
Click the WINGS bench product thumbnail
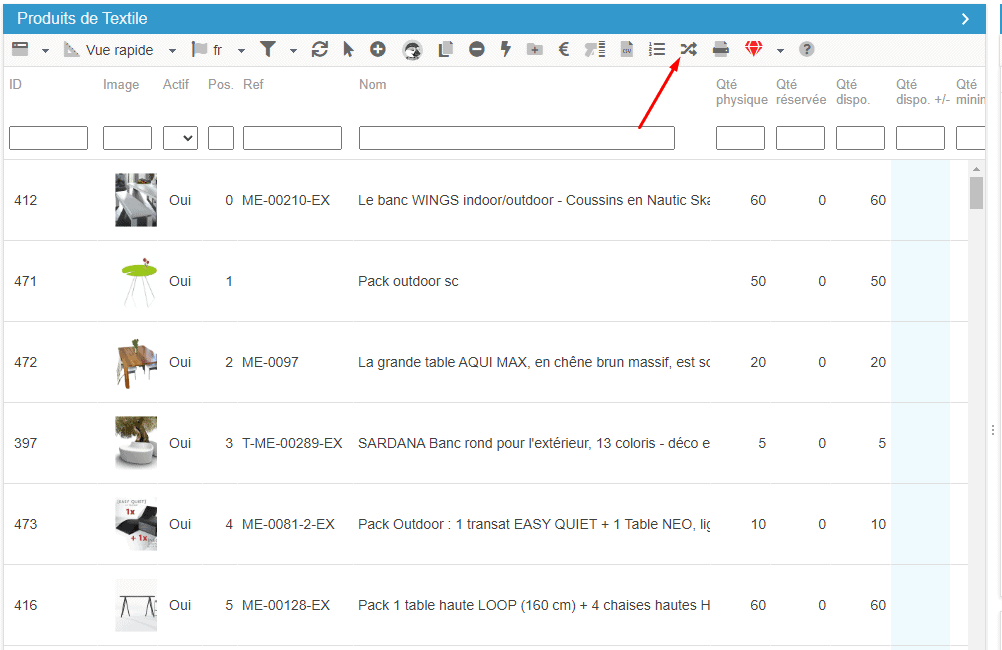tap(136, 200)
